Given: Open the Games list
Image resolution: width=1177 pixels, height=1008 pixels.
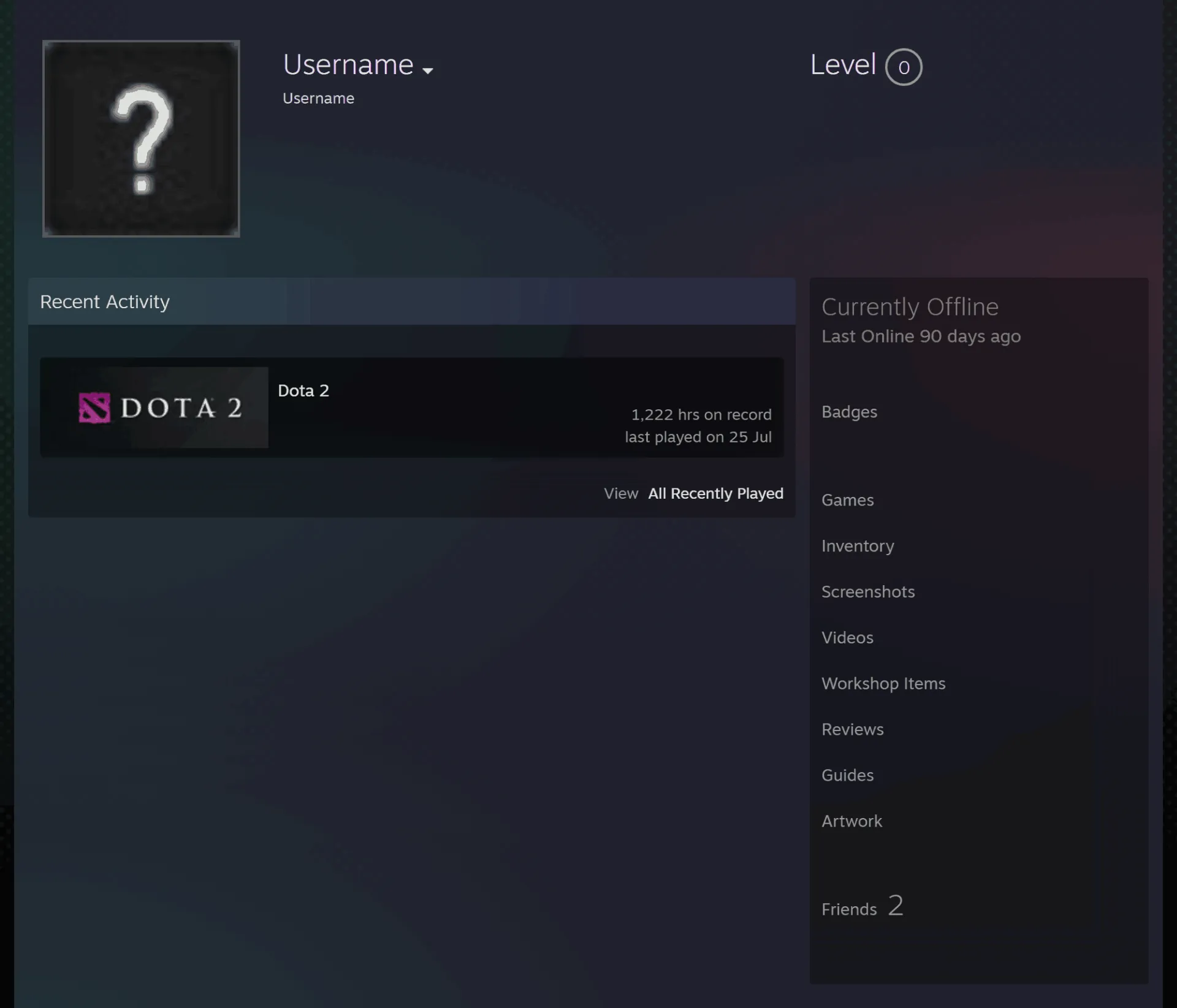Looking at the screenshot, I should click(847, 500).
